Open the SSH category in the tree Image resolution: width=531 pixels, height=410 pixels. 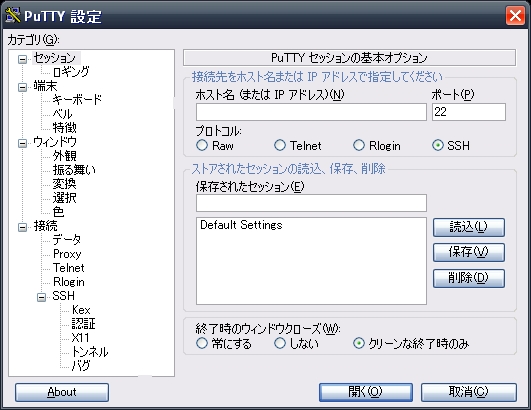[64, 296]
